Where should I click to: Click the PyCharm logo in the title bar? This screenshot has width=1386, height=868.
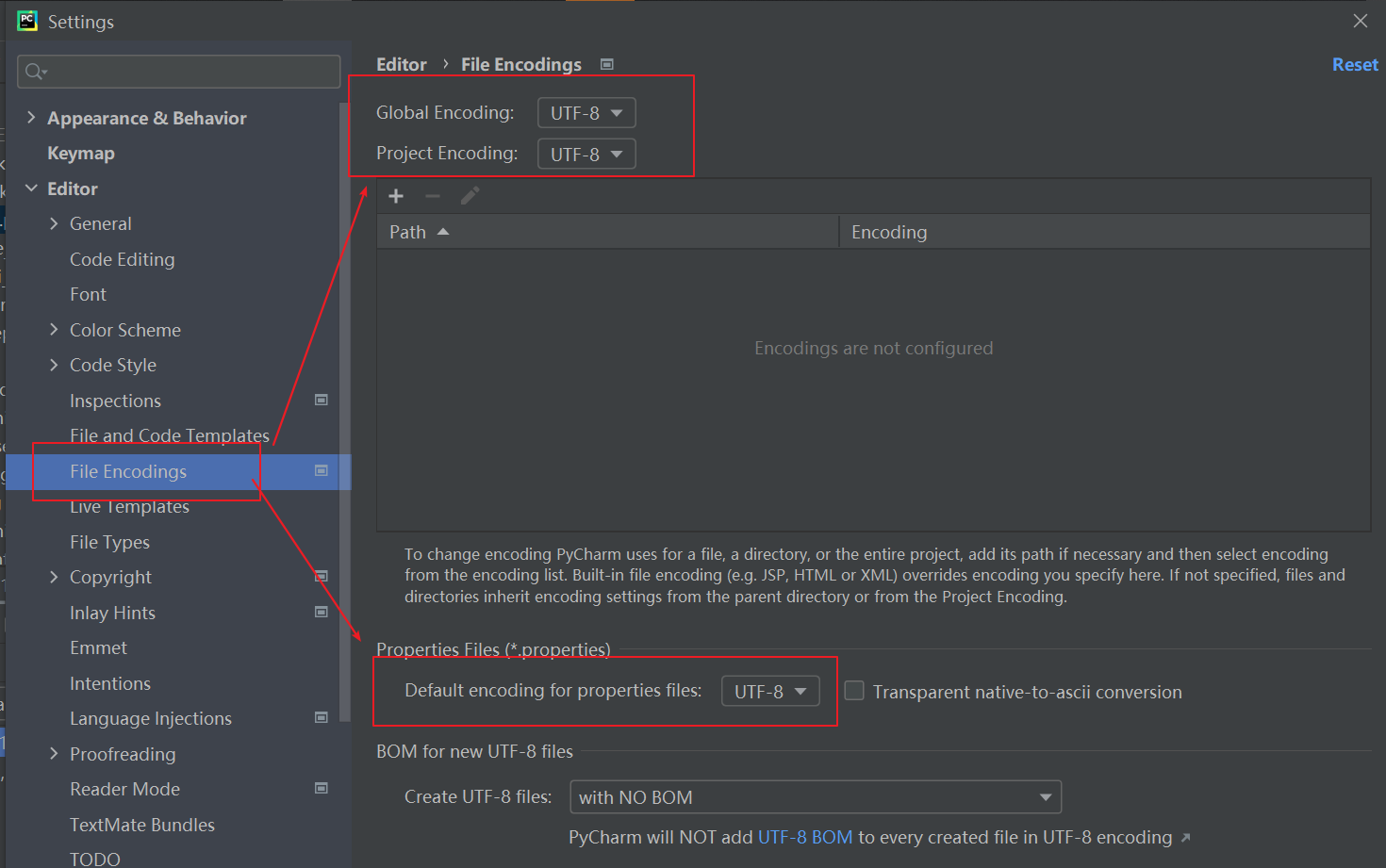(27, 21)
